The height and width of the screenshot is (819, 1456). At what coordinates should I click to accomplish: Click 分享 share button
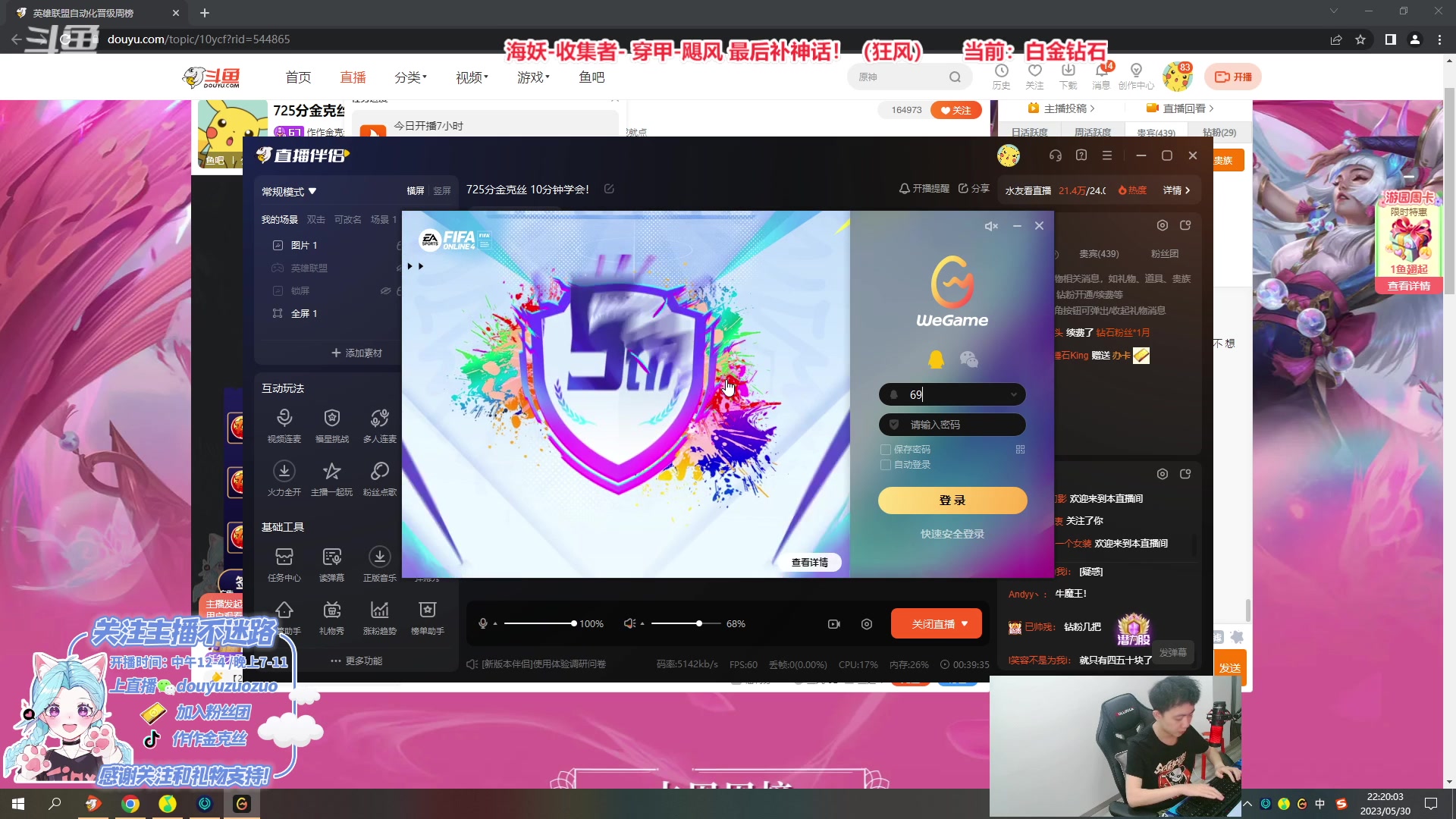(x=974, y=188)
